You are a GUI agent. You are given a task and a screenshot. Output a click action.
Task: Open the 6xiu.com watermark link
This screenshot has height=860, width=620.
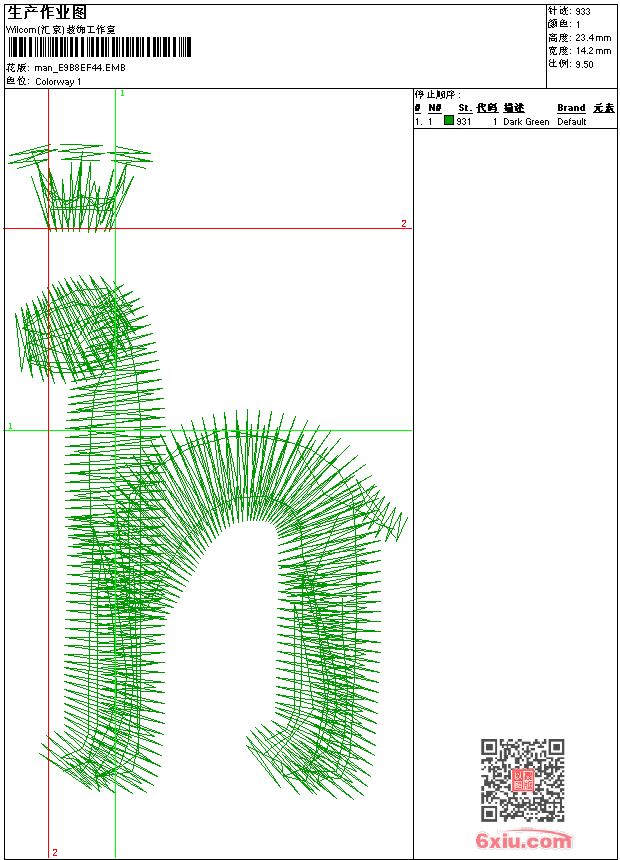(x=524, y=841)
